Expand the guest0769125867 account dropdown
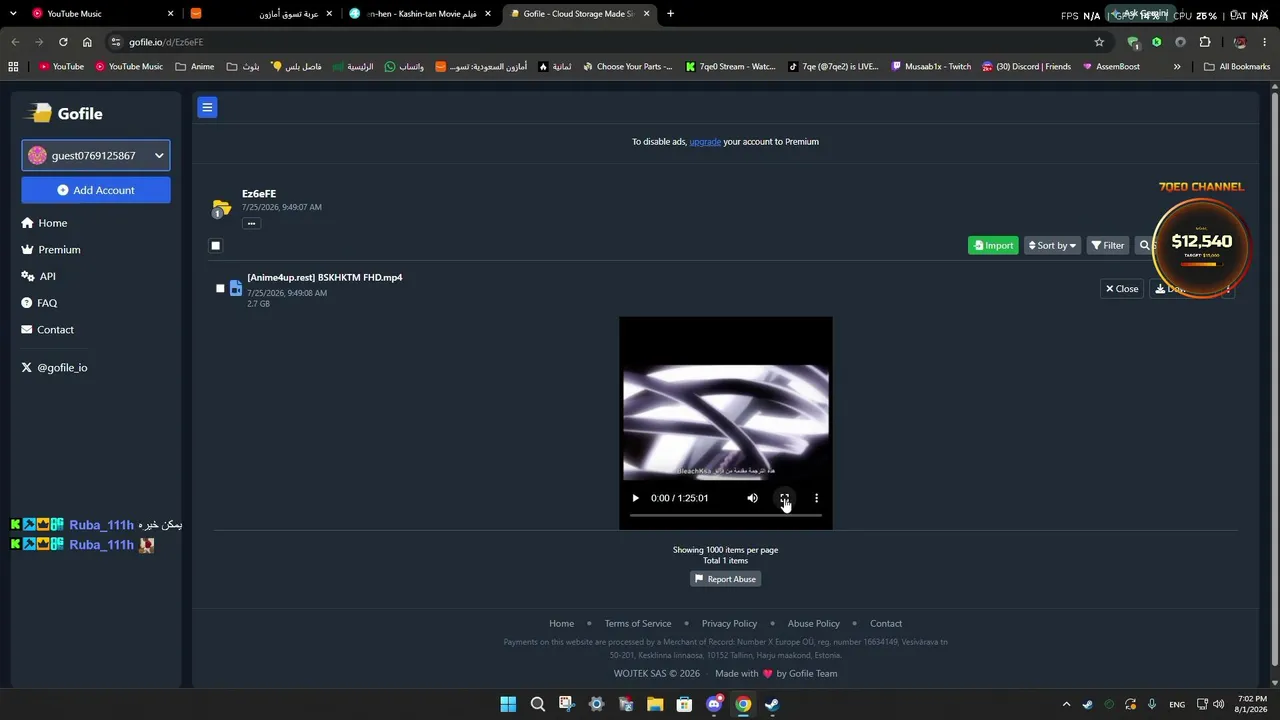Viewport: 1280px width, 720px height. [96, 155]
